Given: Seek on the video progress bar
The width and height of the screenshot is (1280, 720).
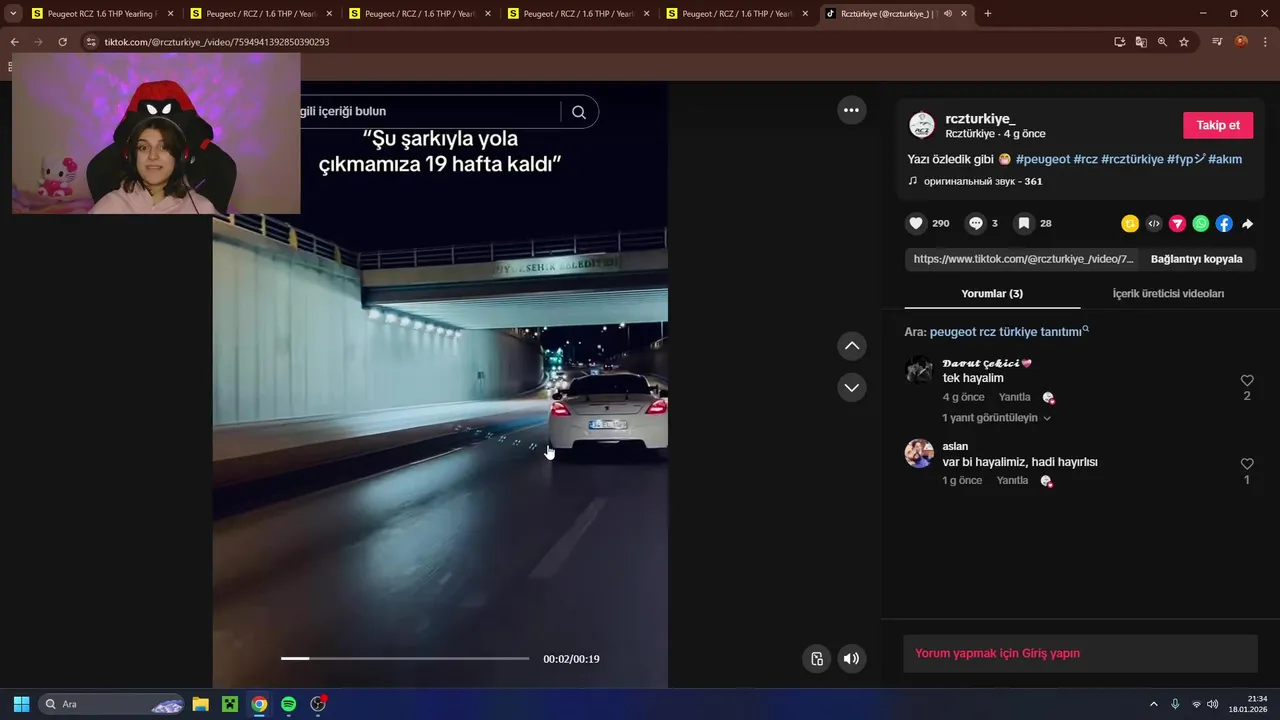Looking at the screenshot, I should click(x=404, y=658).
